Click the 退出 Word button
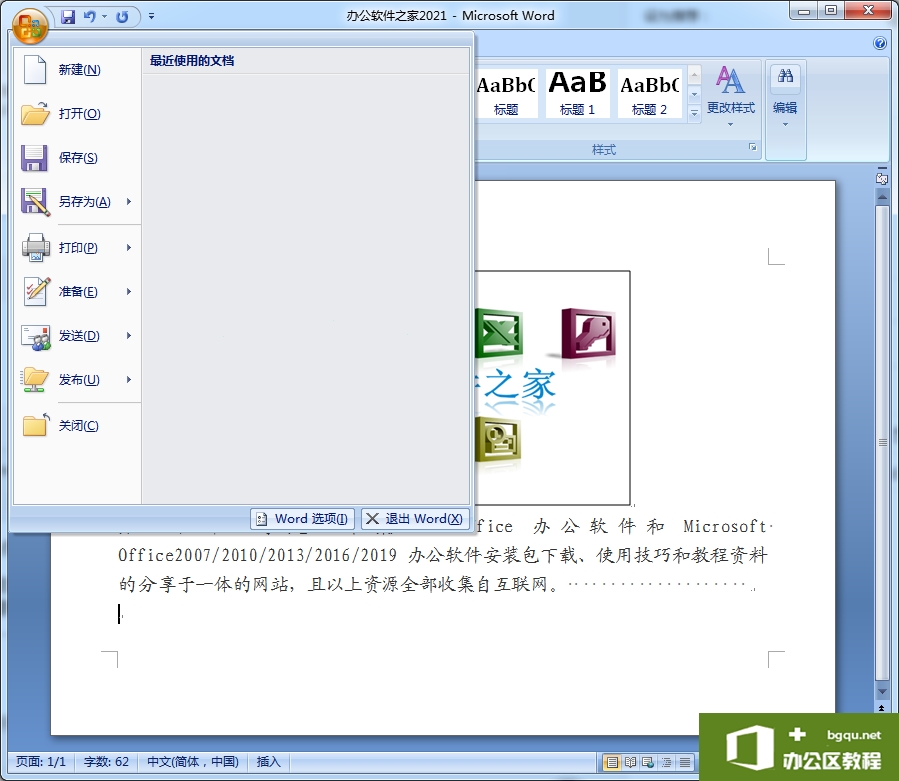The width and height of the screenshot is (899, 781). pos(415,519)
